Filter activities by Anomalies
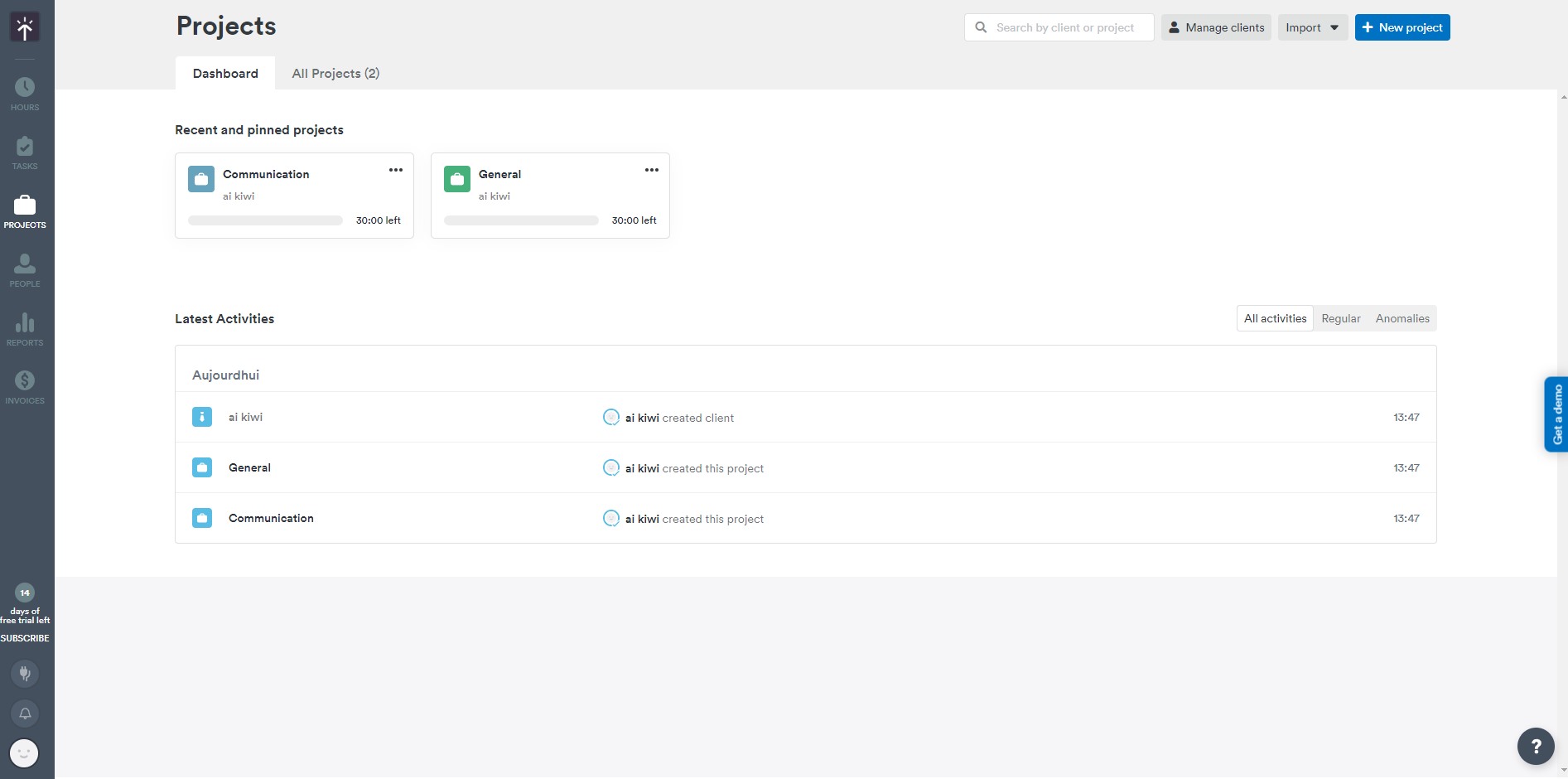Screen dimensions: 1568x779 click(1402, 318)
